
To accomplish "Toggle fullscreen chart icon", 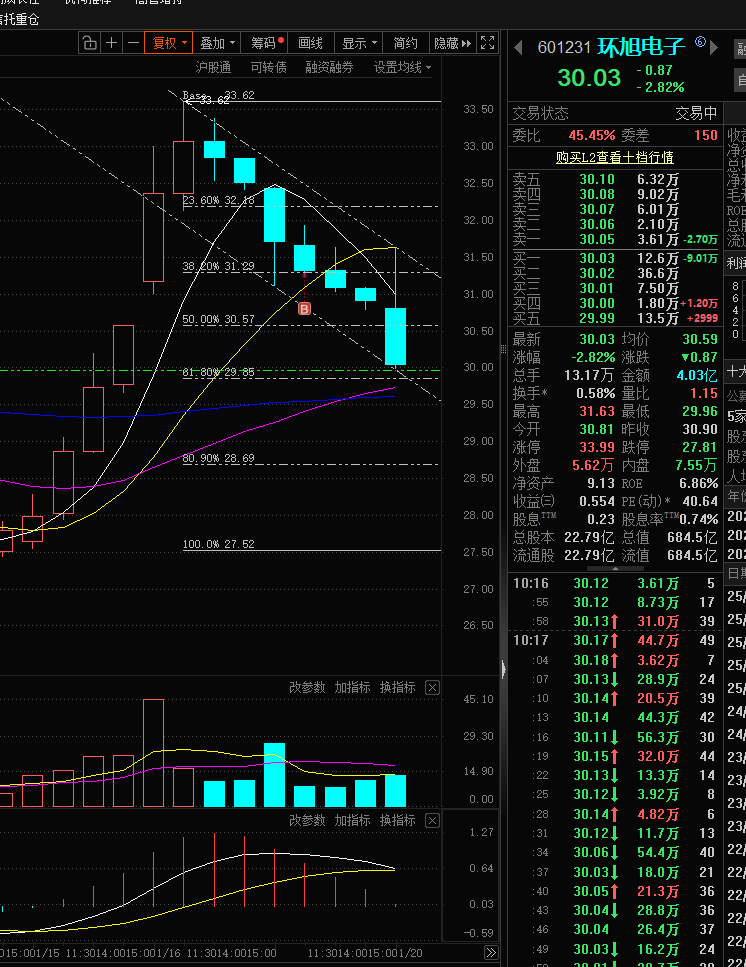I will tap(488, 43).
